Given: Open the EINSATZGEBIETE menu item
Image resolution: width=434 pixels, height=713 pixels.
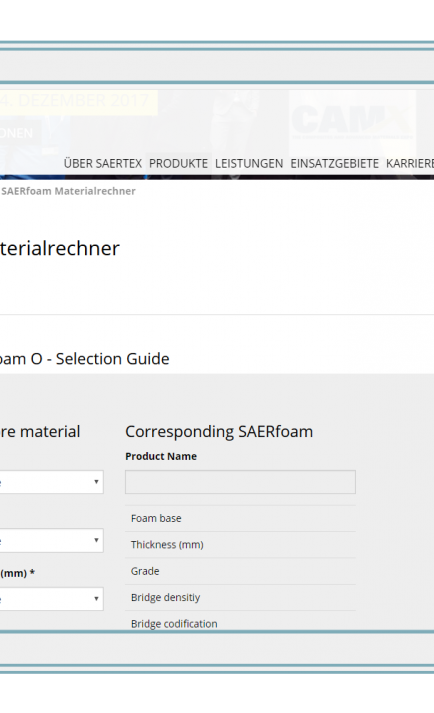Looking at the screenshot, I should pos(334,163).
